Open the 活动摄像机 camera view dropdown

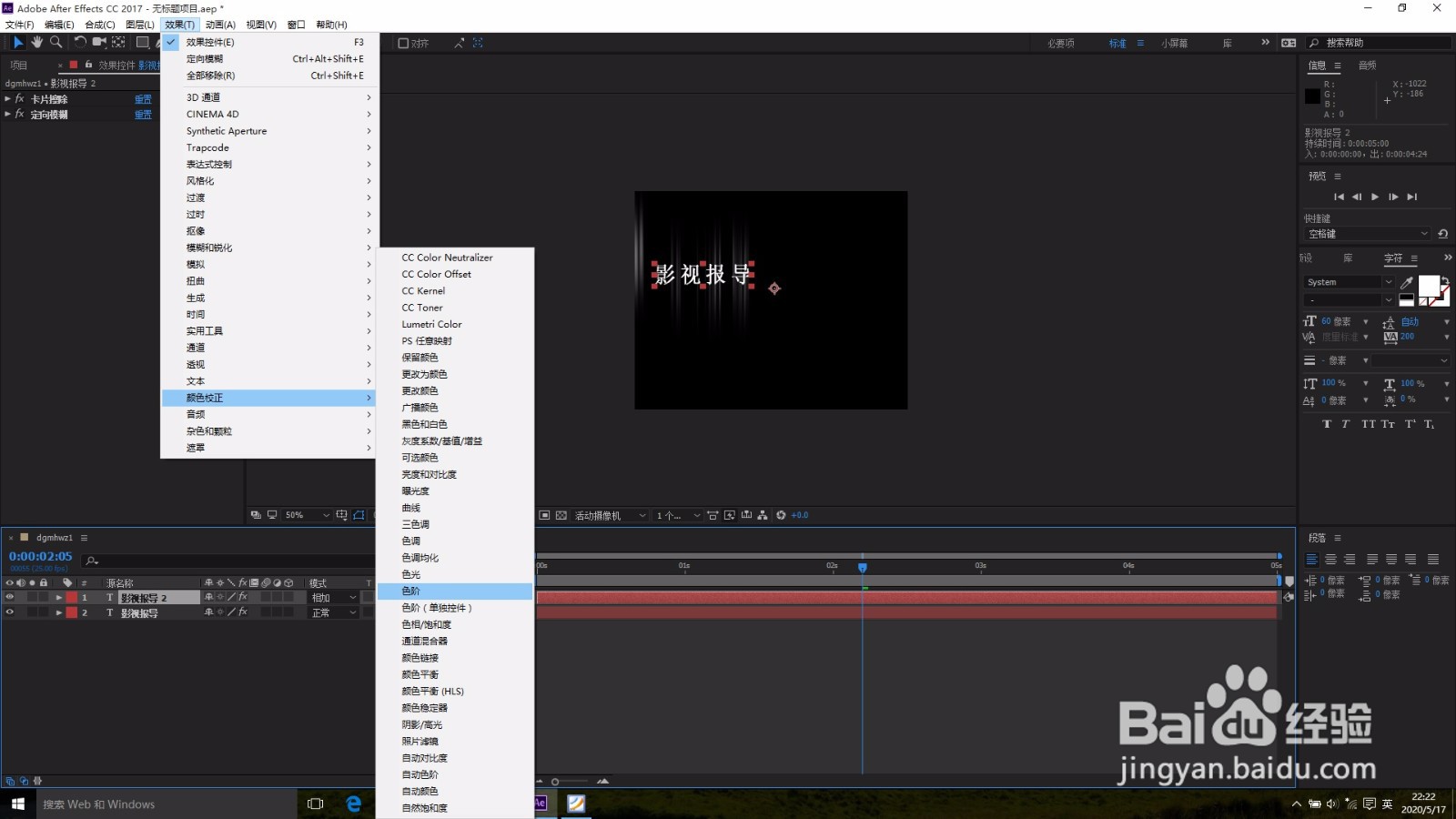(x=610, y=515)
